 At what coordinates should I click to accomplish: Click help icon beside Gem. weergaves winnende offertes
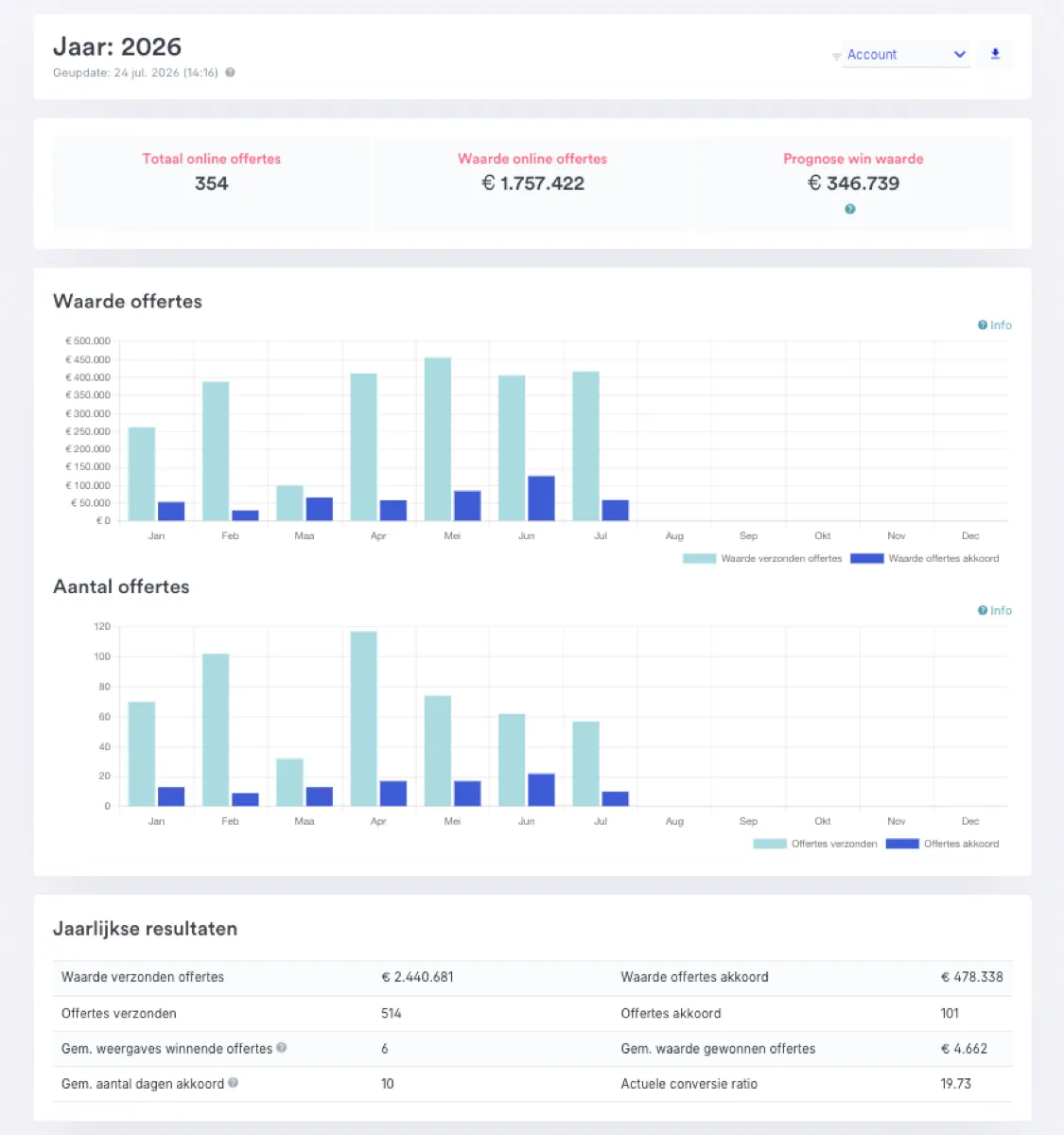tap(282, 1048)
